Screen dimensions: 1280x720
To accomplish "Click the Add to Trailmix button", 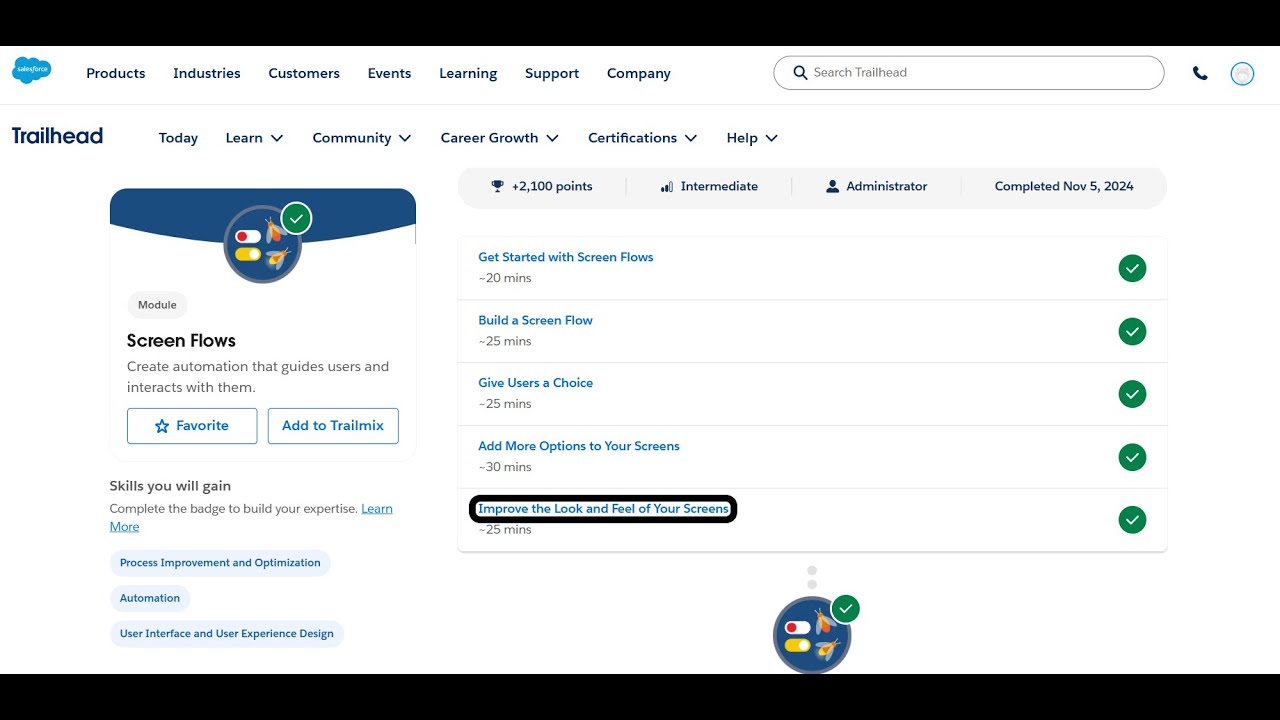I will pos(333,426).
